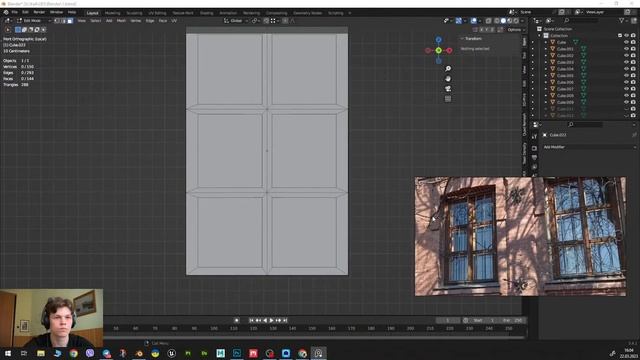Expand Cube.005 in the outliner
Screen dimensions: 640x360
pos(546,76)
